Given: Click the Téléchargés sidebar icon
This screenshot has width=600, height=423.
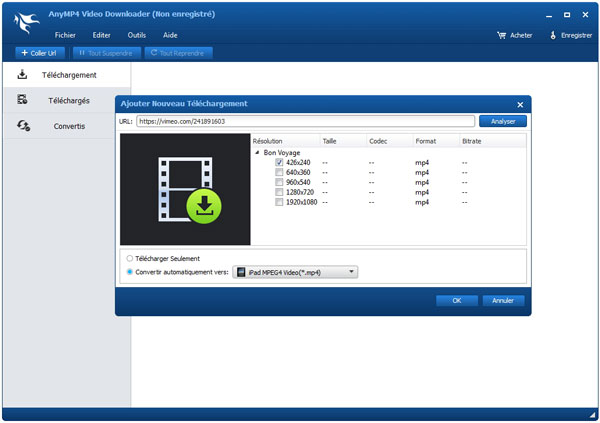Looking at the screenshot, I should [x=23, y=100].
